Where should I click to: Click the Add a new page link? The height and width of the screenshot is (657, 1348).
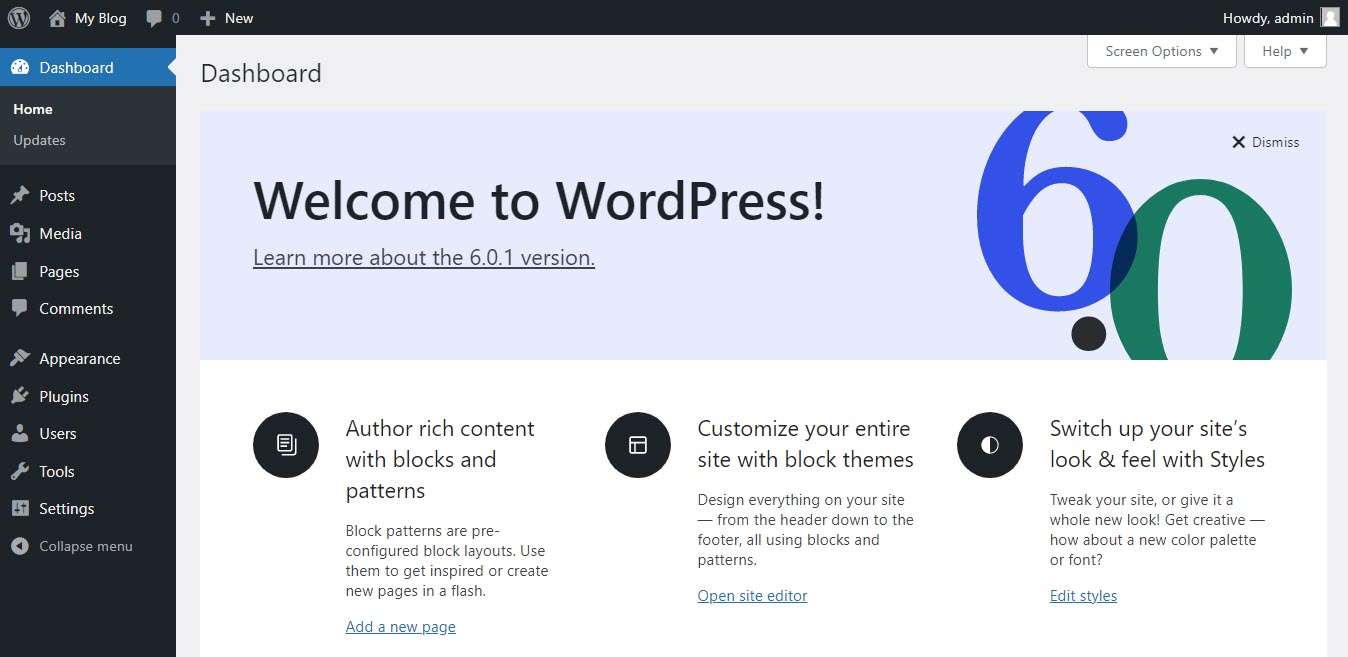point(401,627)
